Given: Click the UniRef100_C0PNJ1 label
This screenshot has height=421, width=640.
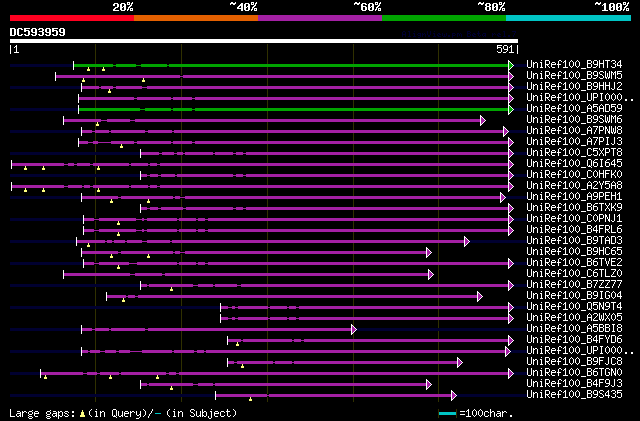Looking at the screenshot, I should click(x=574, y=219).
